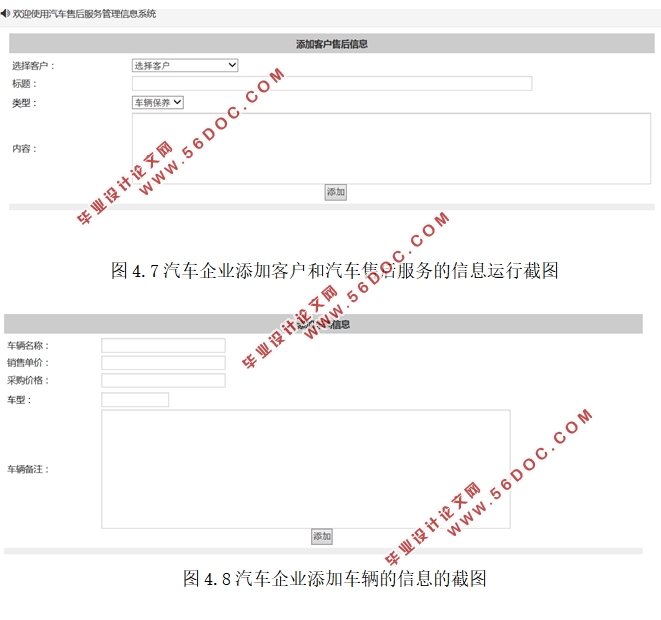This screenshot has width=661, height=620.
Task: Click the 图 4.7 figure caption text
Action: pos(335,271)
